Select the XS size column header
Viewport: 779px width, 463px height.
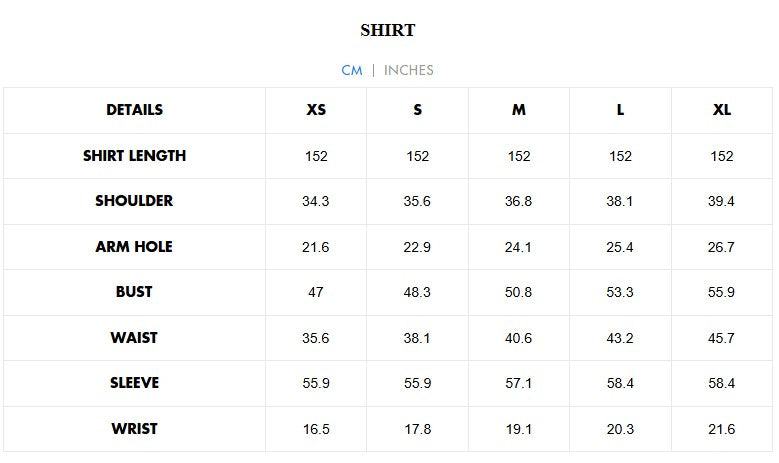(x=316, y=110)
